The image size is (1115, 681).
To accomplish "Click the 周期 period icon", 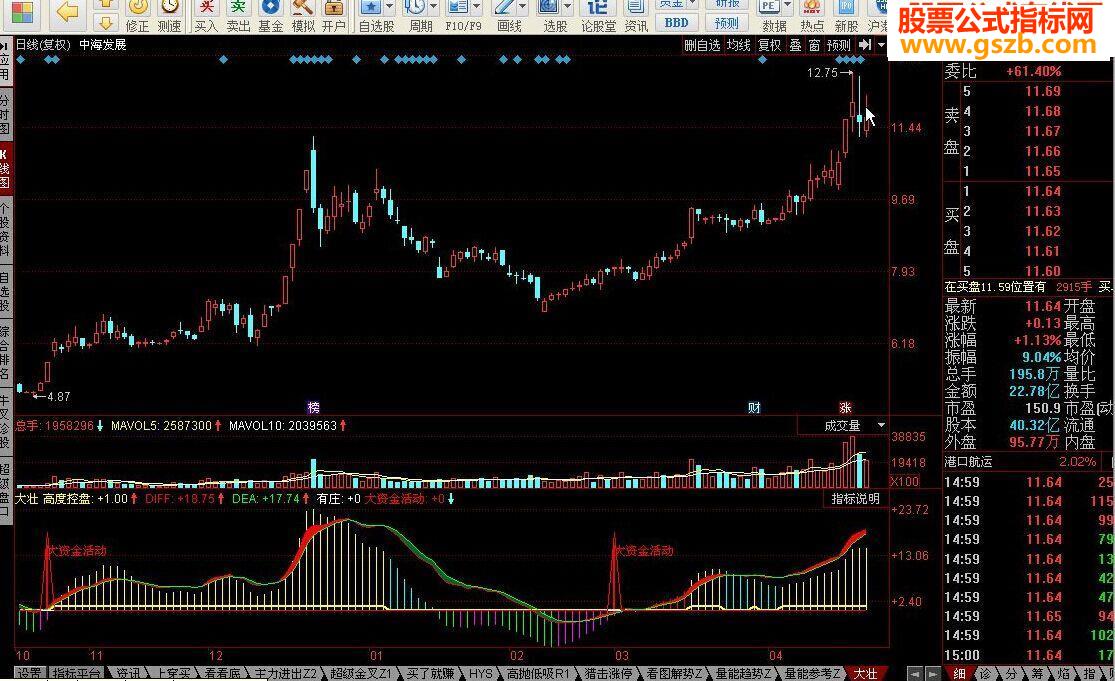I will point(415,16).
